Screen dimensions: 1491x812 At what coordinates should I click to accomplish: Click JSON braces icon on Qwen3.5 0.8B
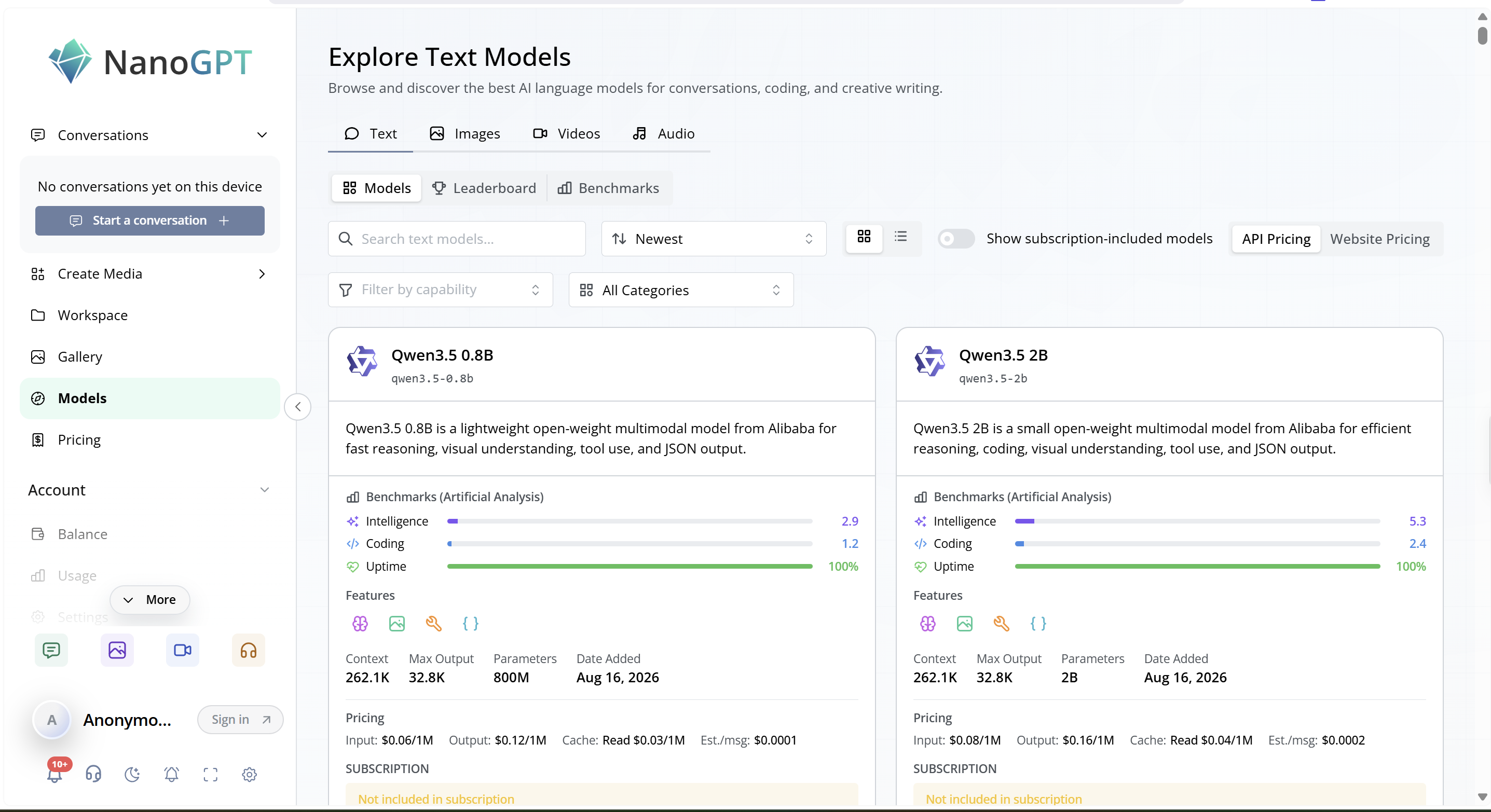coord(471,623)
